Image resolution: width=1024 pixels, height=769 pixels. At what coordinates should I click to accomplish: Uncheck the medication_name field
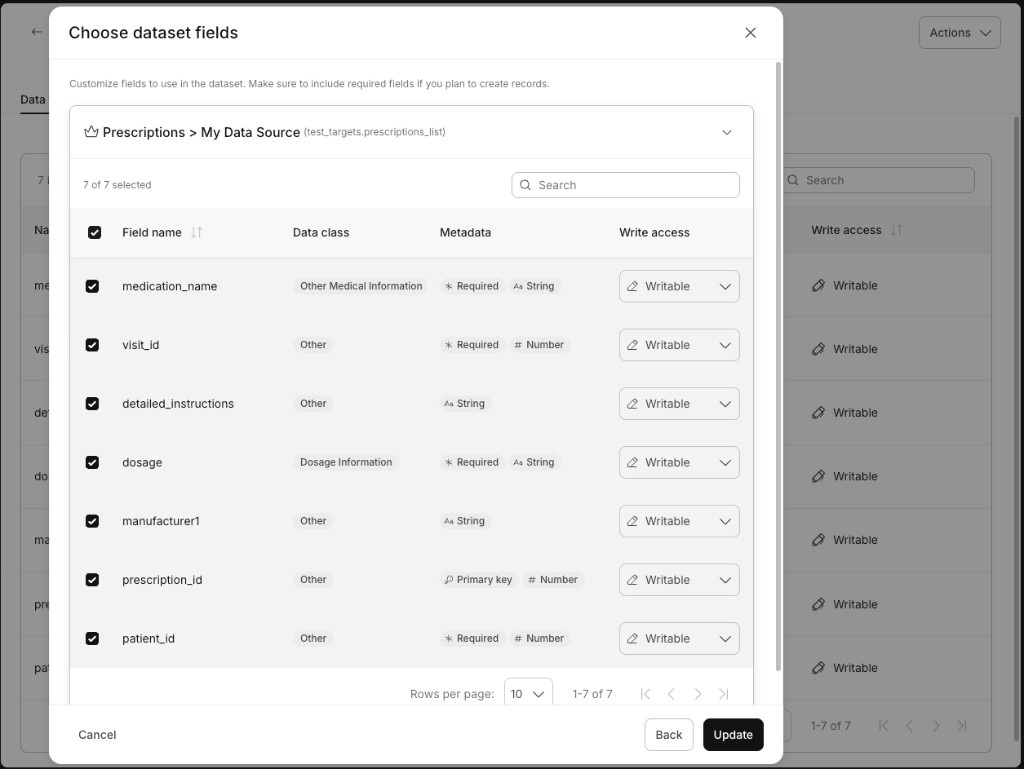92,286
